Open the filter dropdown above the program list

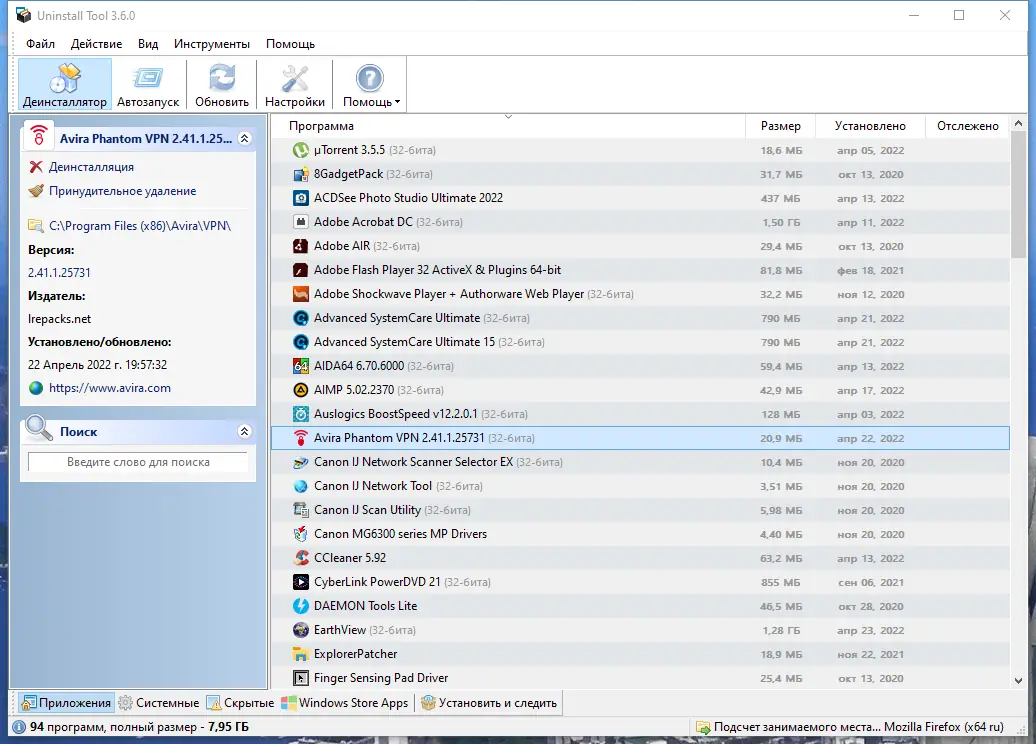509,117
